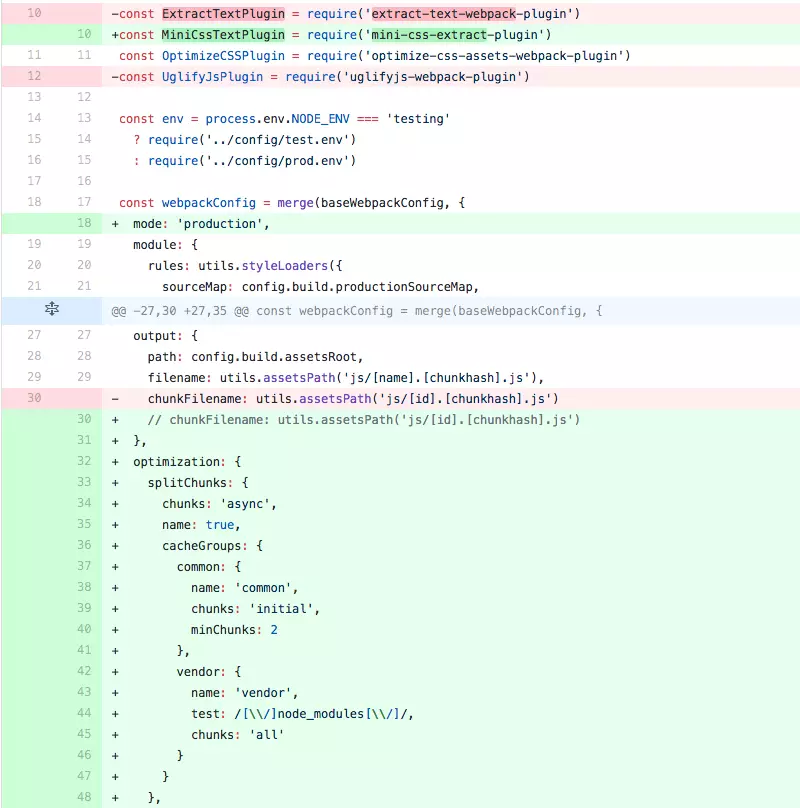Click added line name: 'common'

205,588
